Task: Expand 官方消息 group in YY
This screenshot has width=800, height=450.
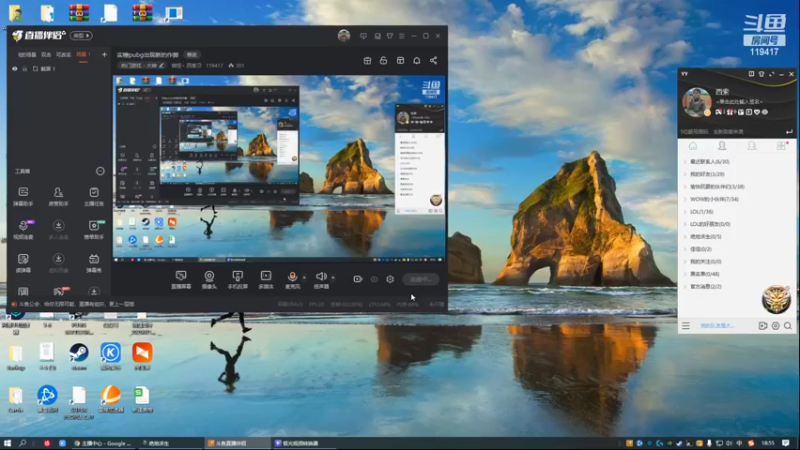Action: pyautogui.click(x=705, y=287)
